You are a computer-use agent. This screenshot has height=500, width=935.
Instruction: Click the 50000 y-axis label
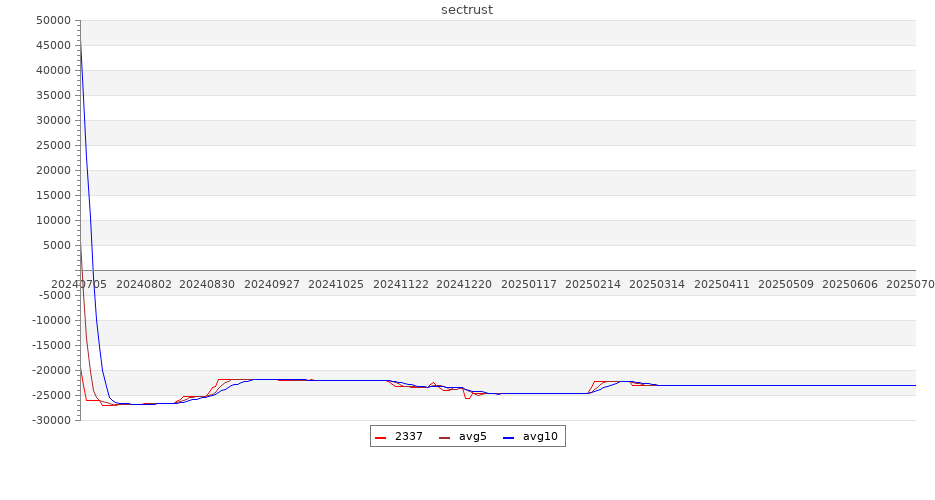52,21
